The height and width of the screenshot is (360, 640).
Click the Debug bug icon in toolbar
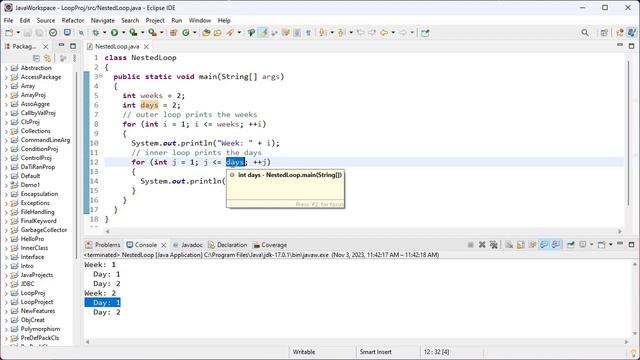click(96, 33)
